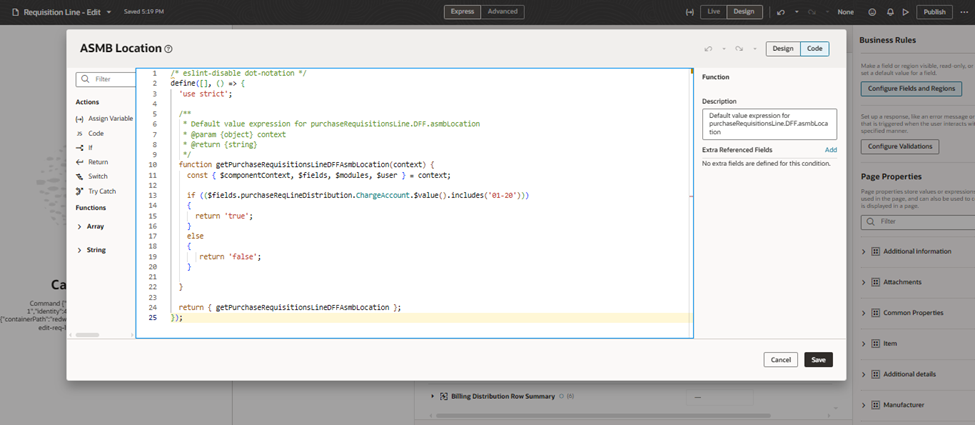Switch to Live mode
Viewport: 975px width, 425px height.
coord(714,12)
